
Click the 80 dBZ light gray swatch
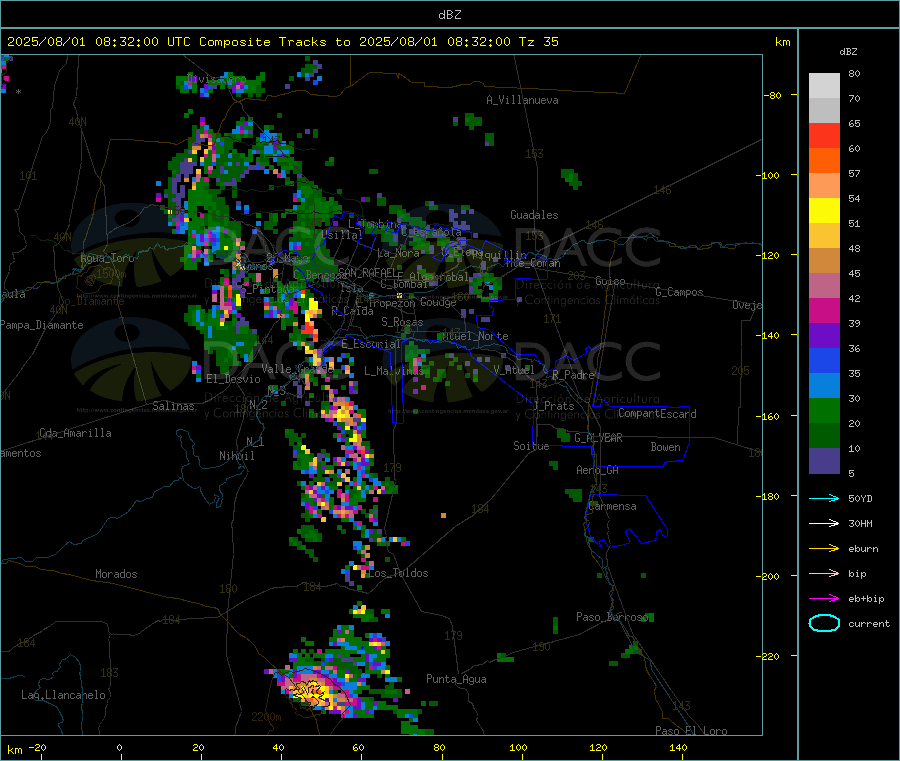(x=824, y=86)
